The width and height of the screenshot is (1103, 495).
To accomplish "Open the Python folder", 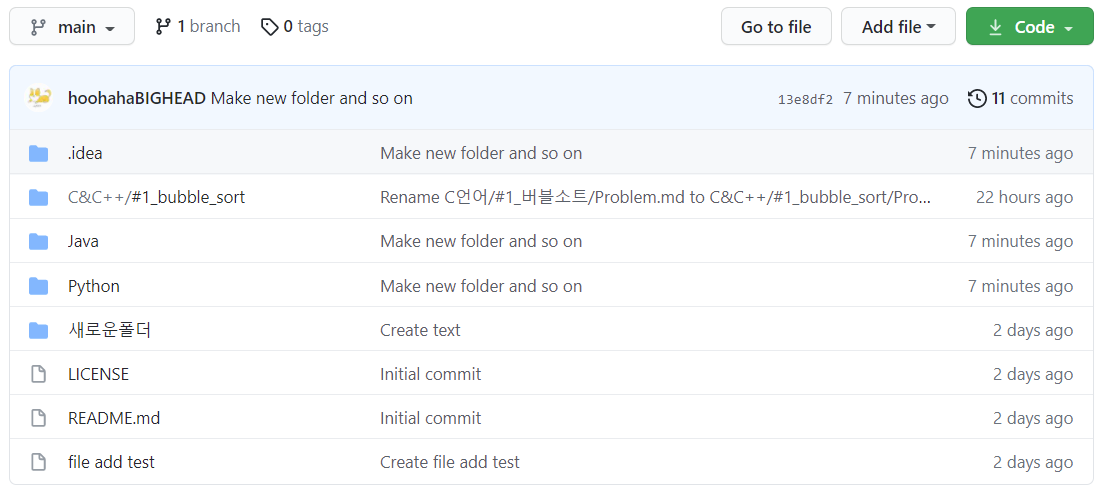I will [94, 286].
